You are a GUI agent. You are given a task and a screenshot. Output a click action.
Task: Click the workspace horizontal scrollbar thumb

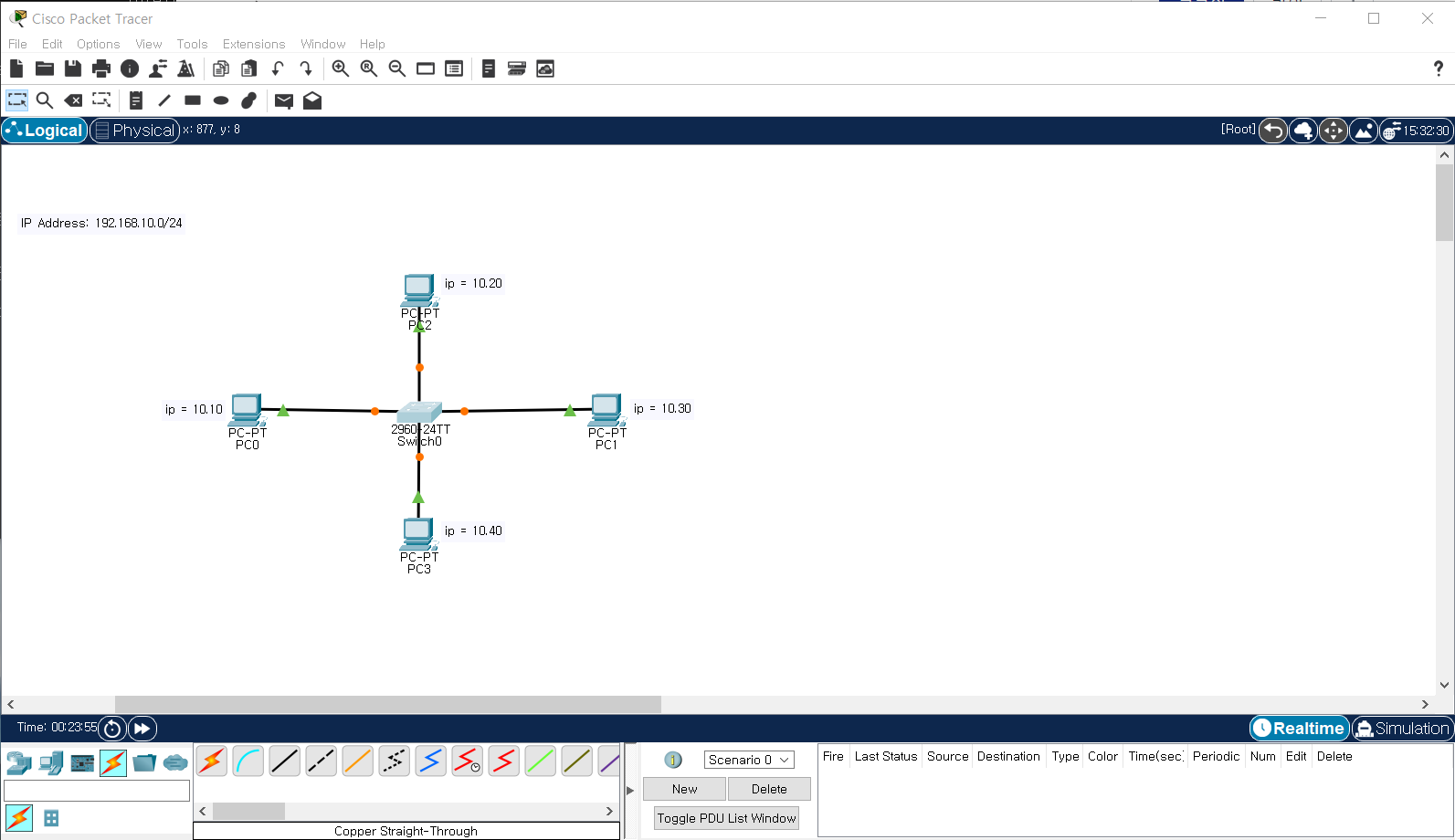pos(387,704)
